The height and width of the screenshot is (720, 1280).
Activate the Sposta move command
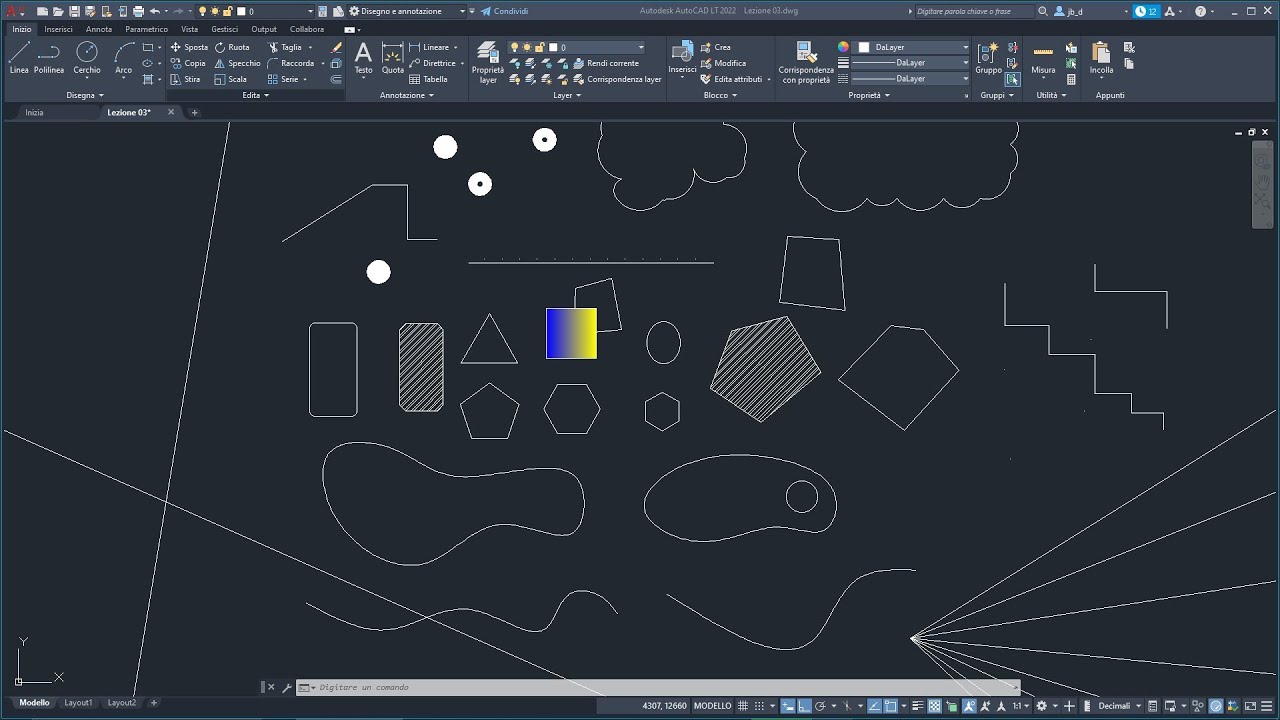click(189, 47)
